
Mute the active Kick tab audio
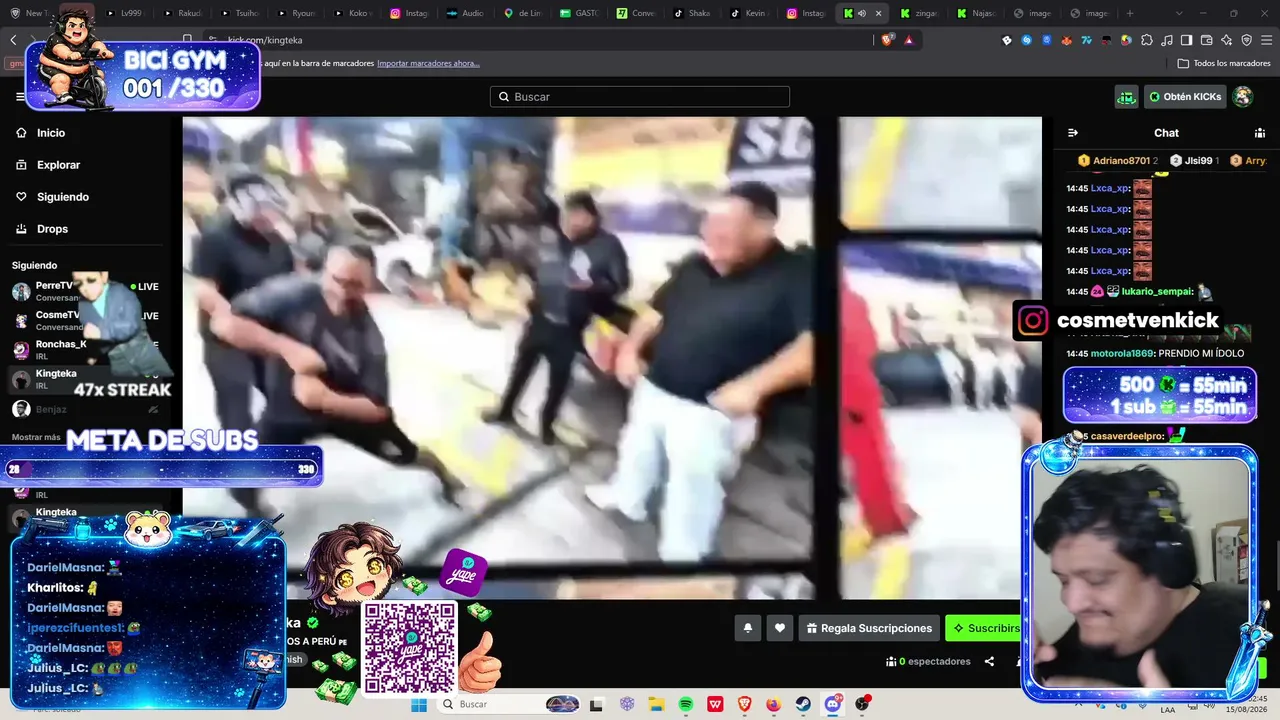click(862, 14)
